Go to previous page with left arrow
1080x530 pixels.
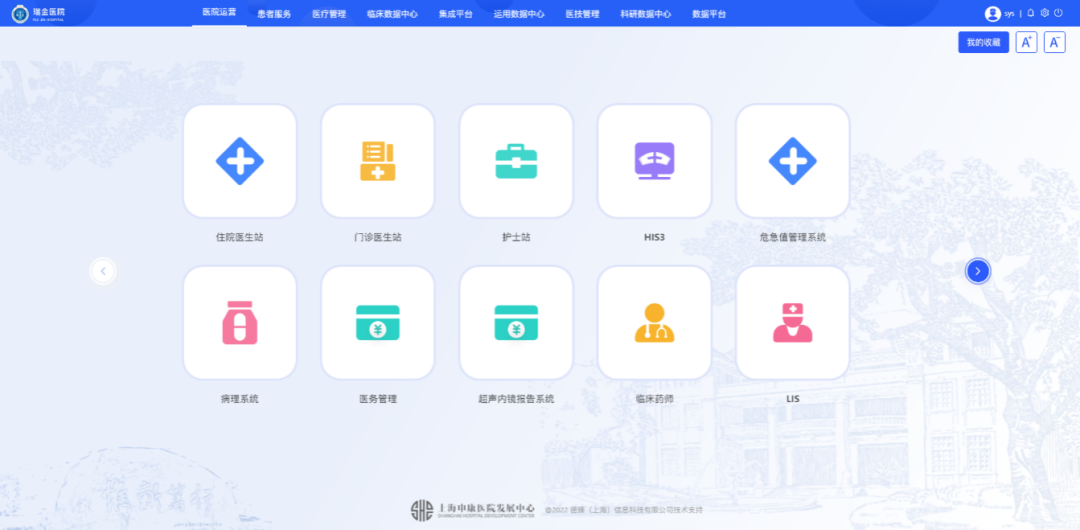pyautogui.click(x=103, y=272)
